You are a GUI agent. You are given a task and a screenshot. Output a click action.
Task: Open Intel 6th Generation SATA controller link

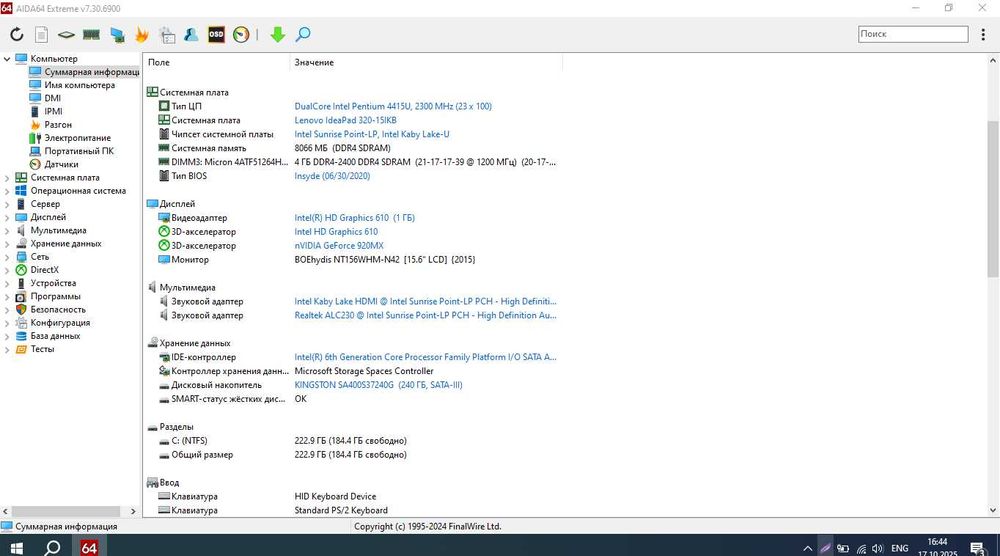point(425,357)
